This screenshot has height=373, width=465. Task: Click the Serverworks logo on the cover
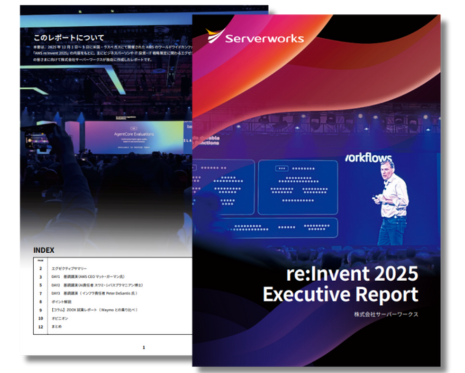point(255,36)
